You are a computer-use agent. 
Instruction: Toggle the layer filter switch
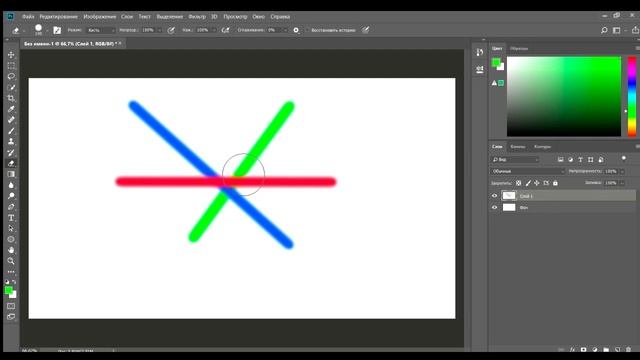click(623, 158)
